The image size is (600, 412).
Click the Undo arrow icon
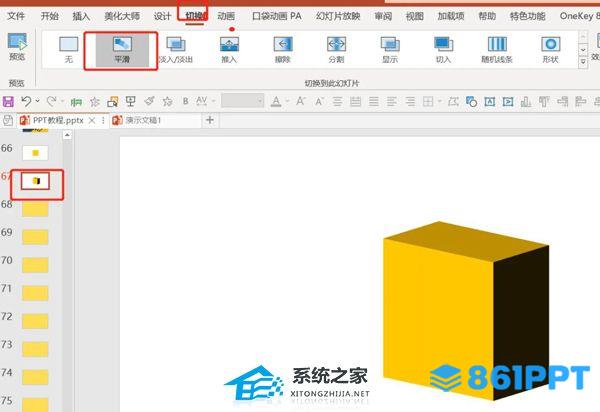26,101
